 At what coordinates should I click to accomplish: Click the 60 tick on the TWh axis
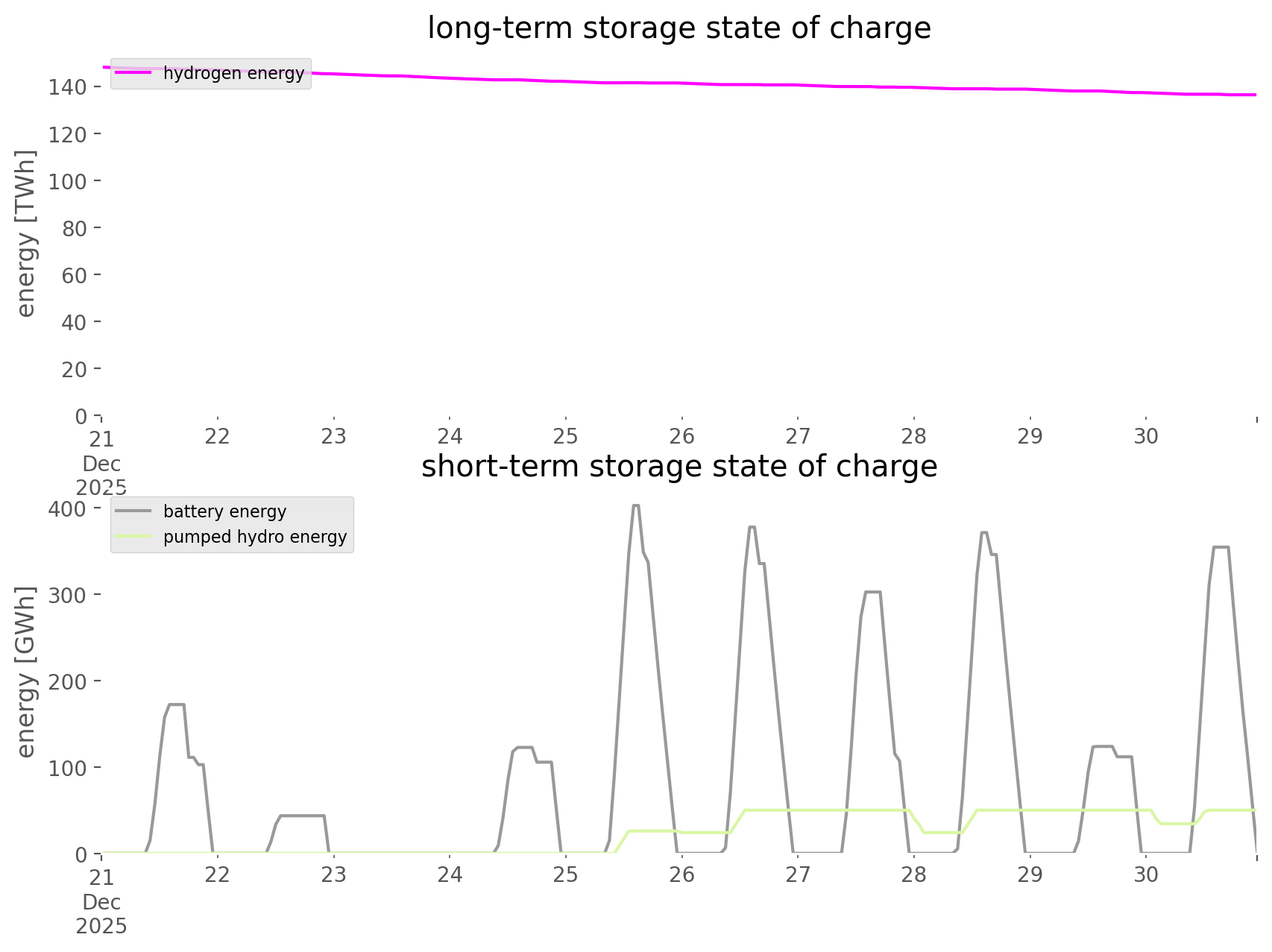[x=74, y=275]
